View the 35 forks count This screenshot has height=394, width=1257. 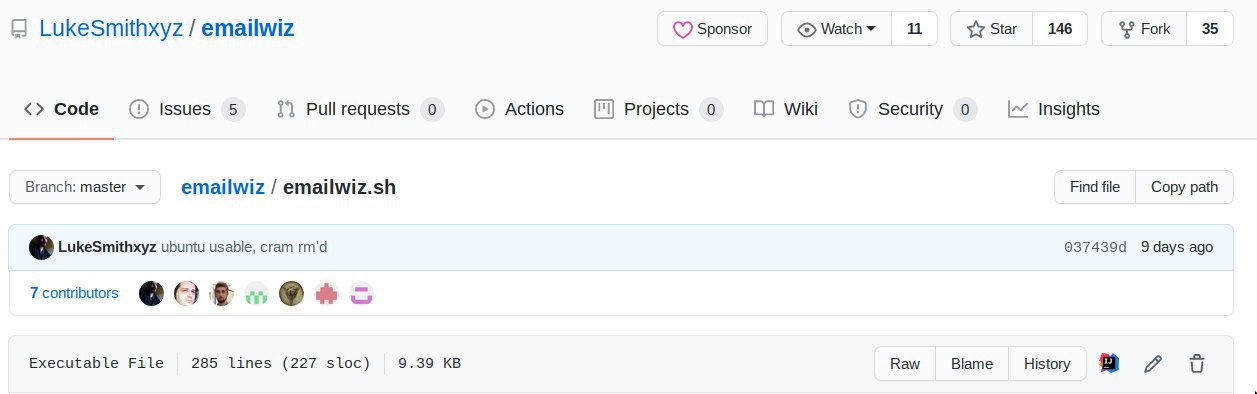[1210, 29]
